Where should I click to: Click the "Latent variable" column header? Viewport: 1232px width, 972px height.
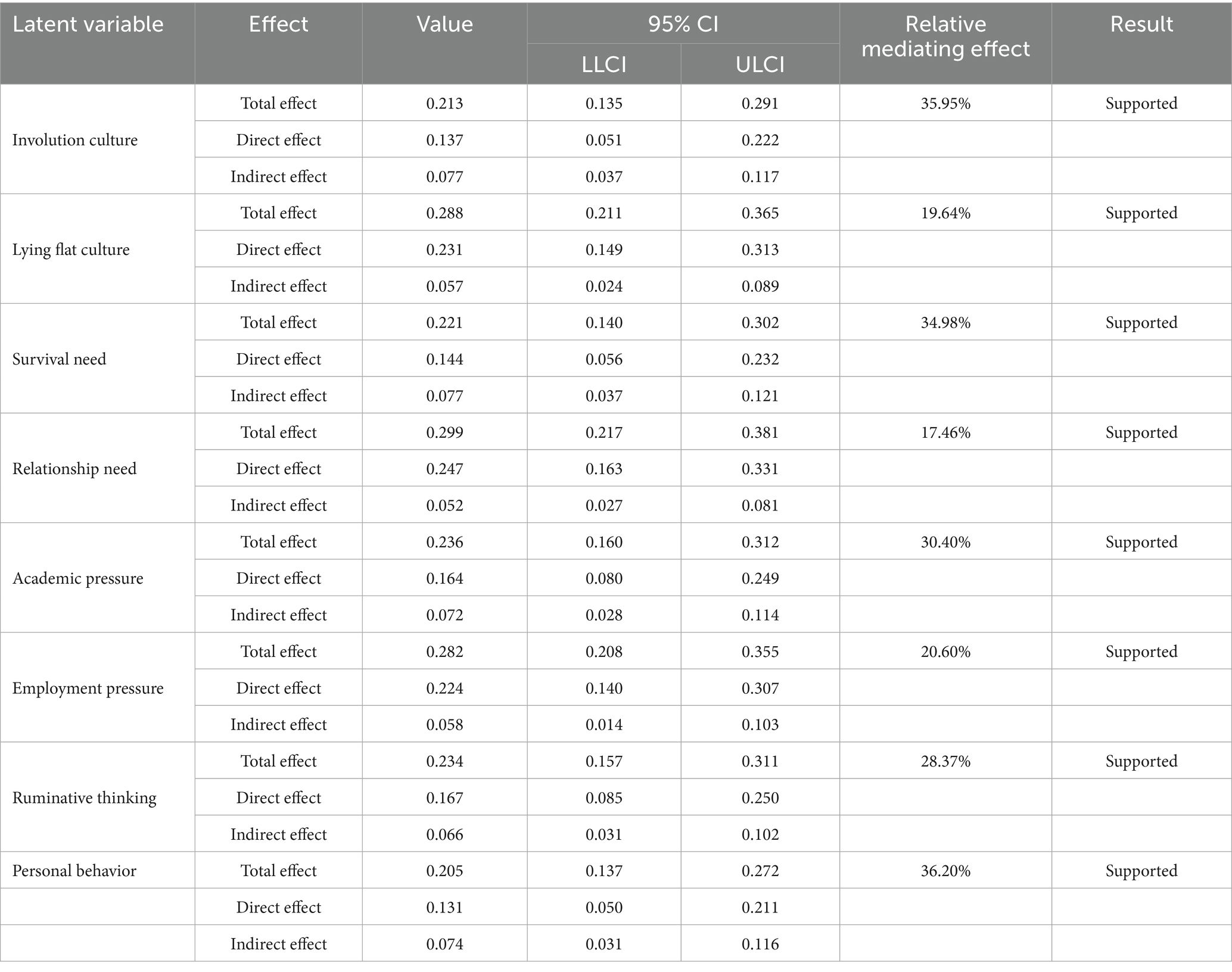coord(88,24)
